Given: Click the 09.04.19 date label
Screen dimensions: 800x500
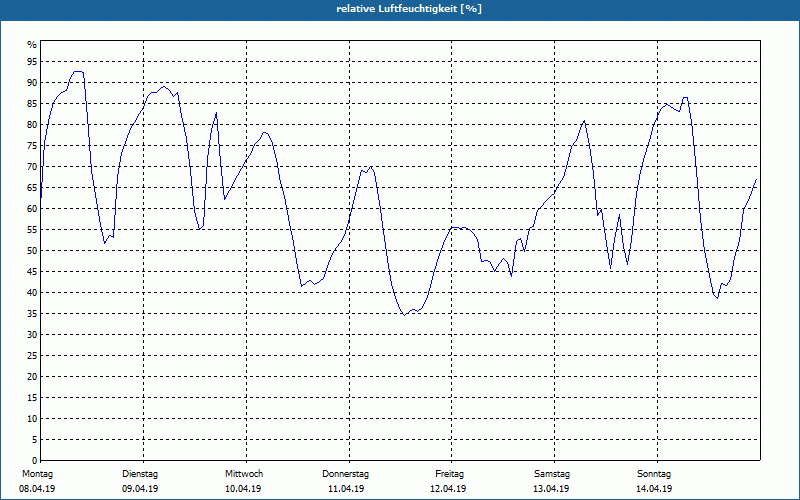Looking at the screenshot, I should [140, 489].
